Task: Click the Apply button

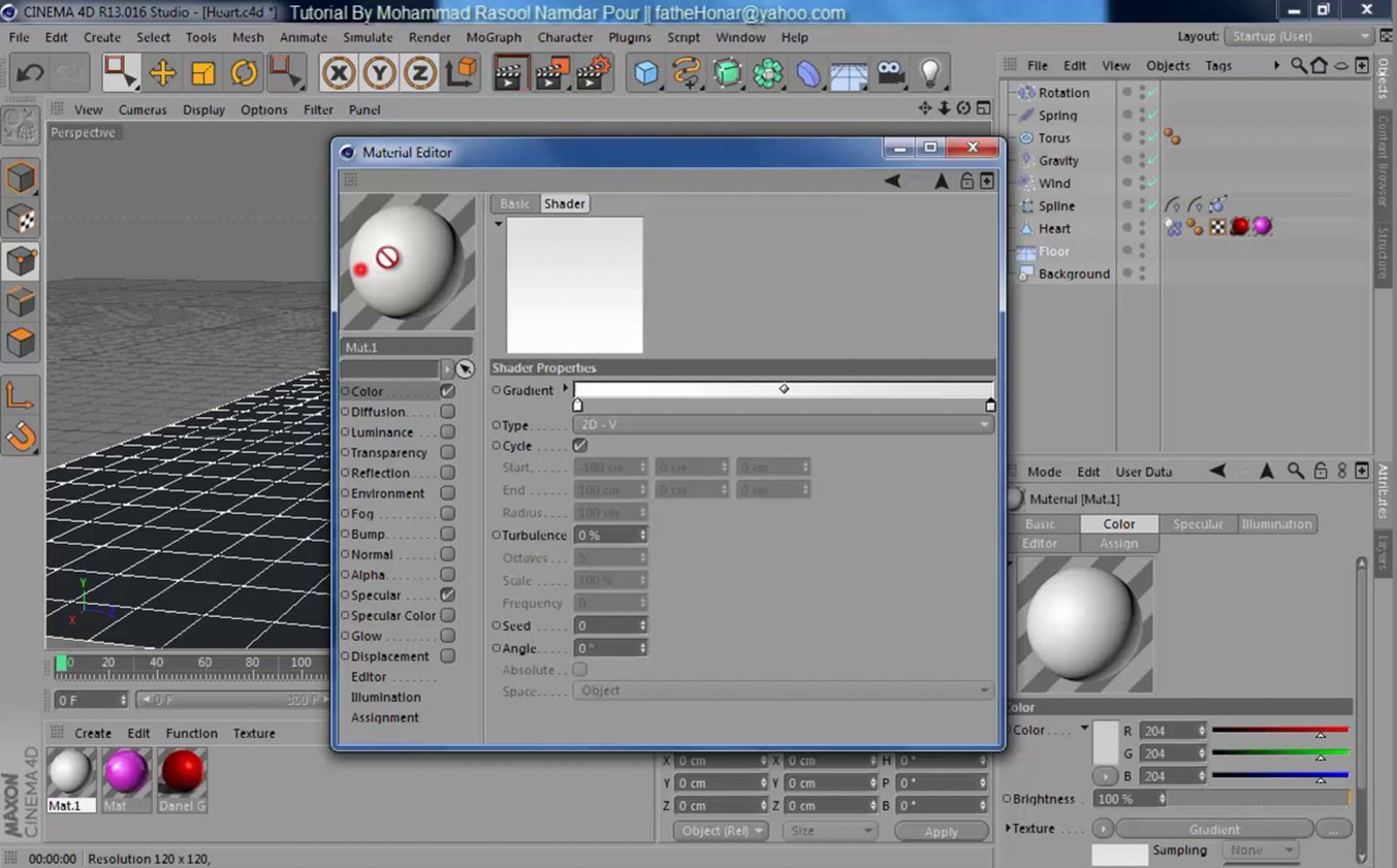Action: pos(940,831)
